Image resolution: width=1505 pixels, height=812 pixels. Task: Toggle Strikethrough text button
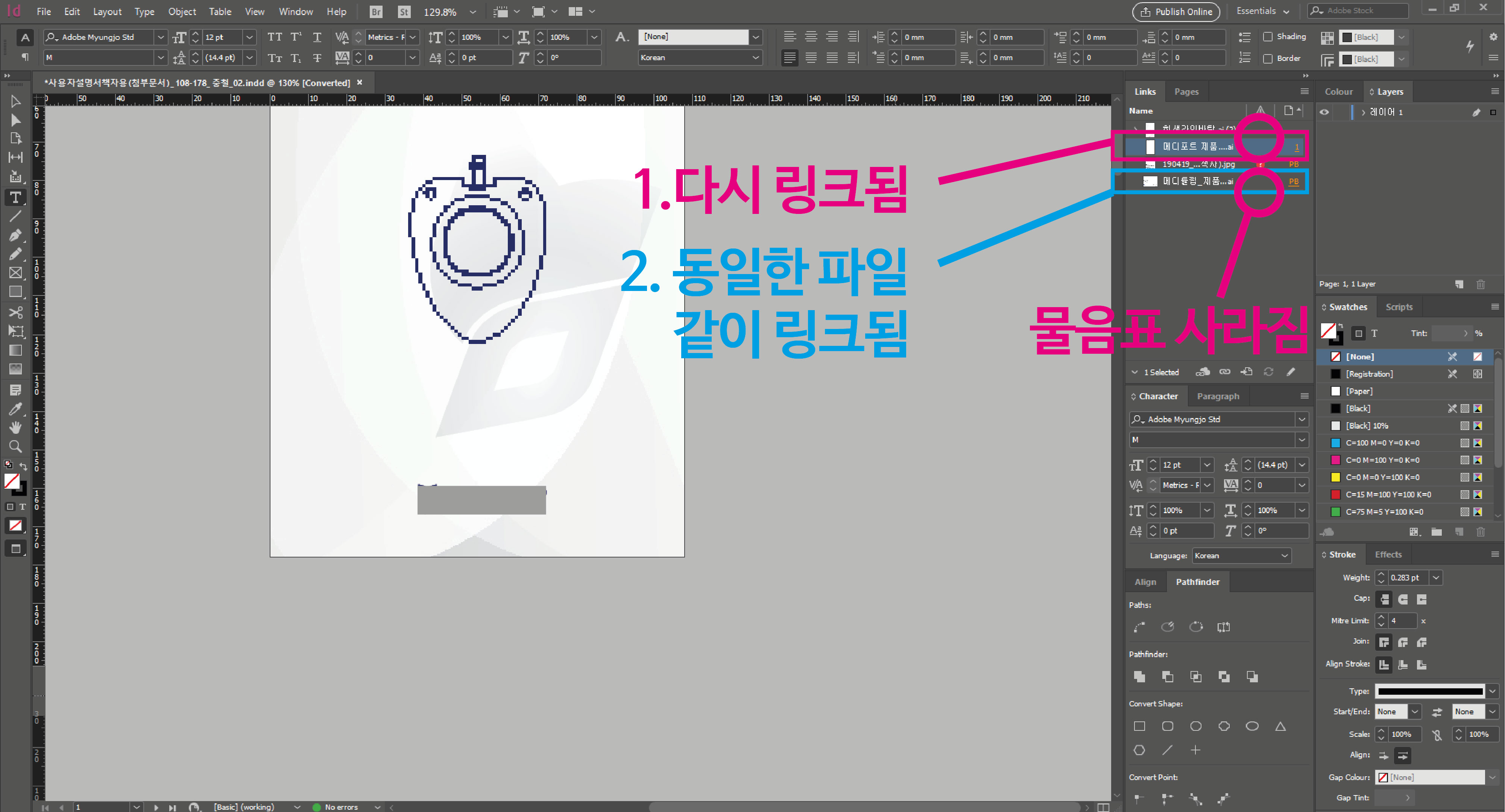317,58
